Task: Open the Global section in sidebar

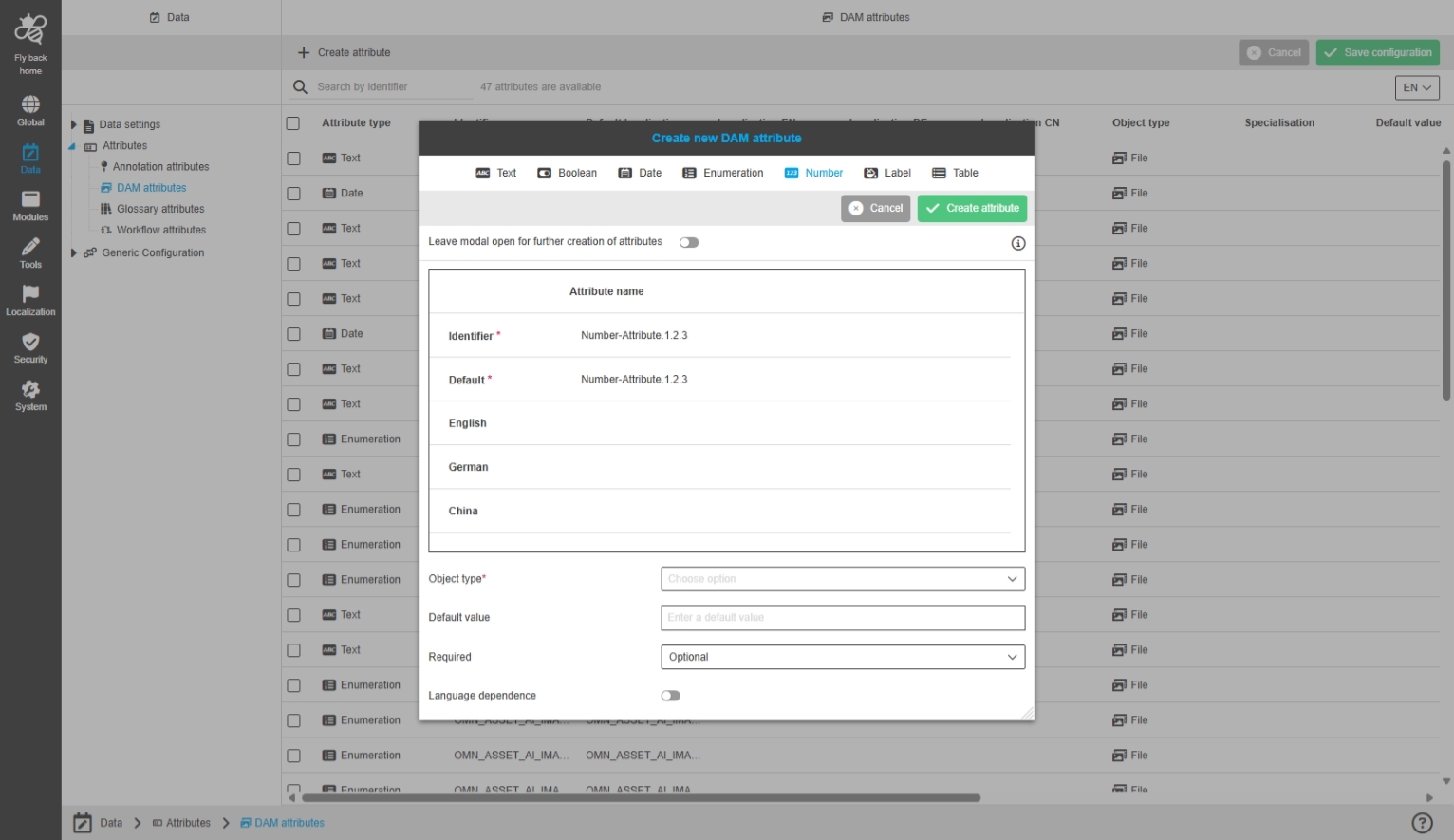Action: point(30,110)
